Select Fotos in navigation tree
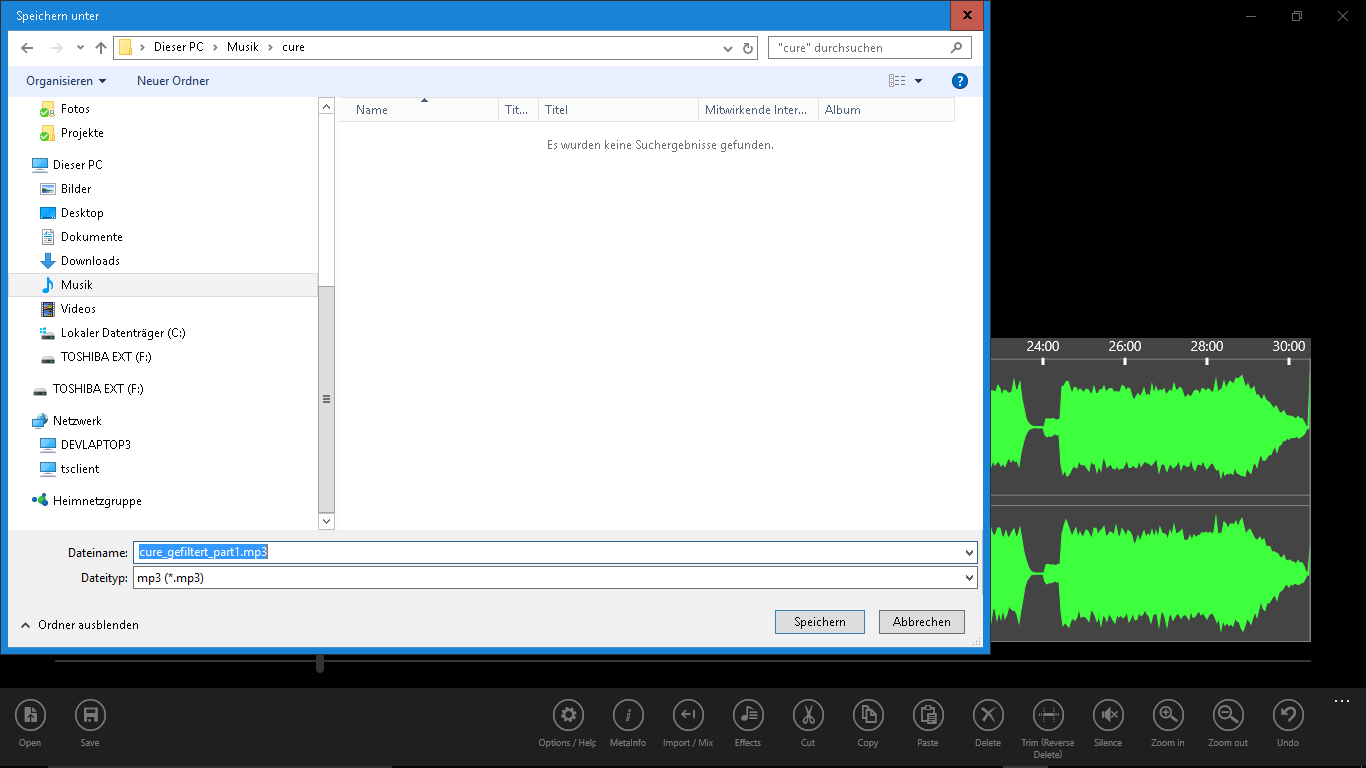 point(75,109)
